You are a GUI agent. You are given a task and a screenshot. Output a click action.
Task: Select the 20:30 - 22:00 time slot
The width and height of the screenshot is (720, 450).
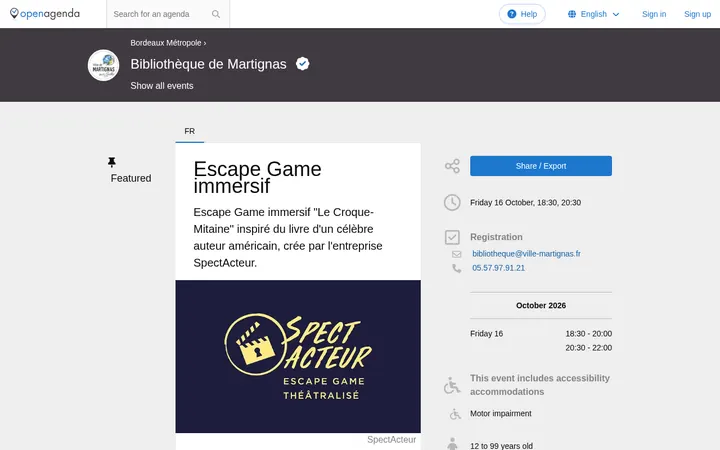pos(589,348)
